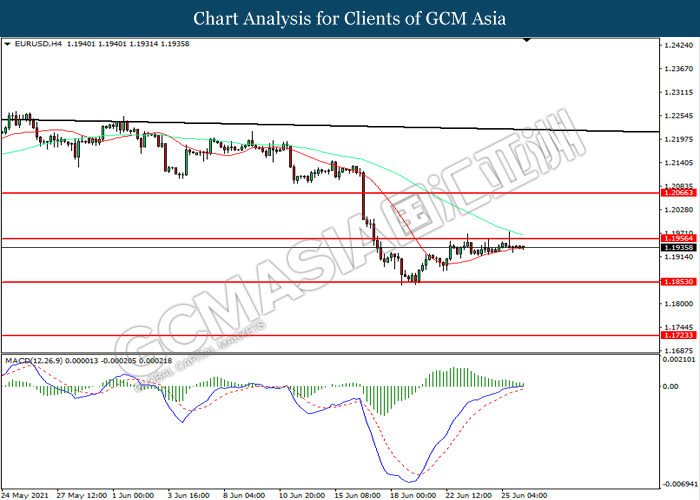Click the 1.22545 price axis label
The image size is (700, 500).
(679, 116)
